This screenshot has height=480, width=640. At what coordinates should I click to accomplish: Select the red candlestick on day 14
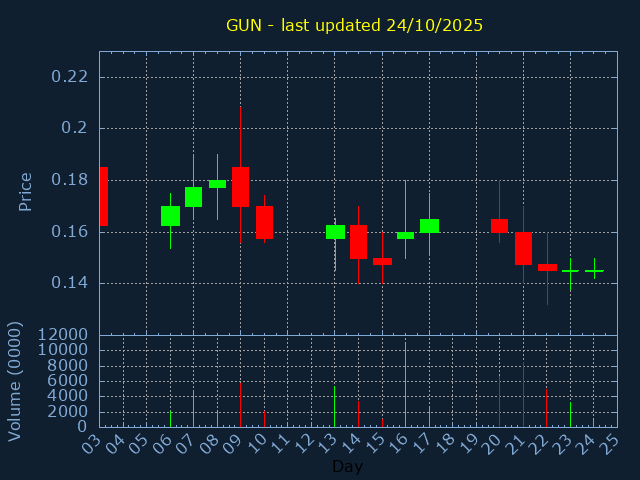point(358,242)
